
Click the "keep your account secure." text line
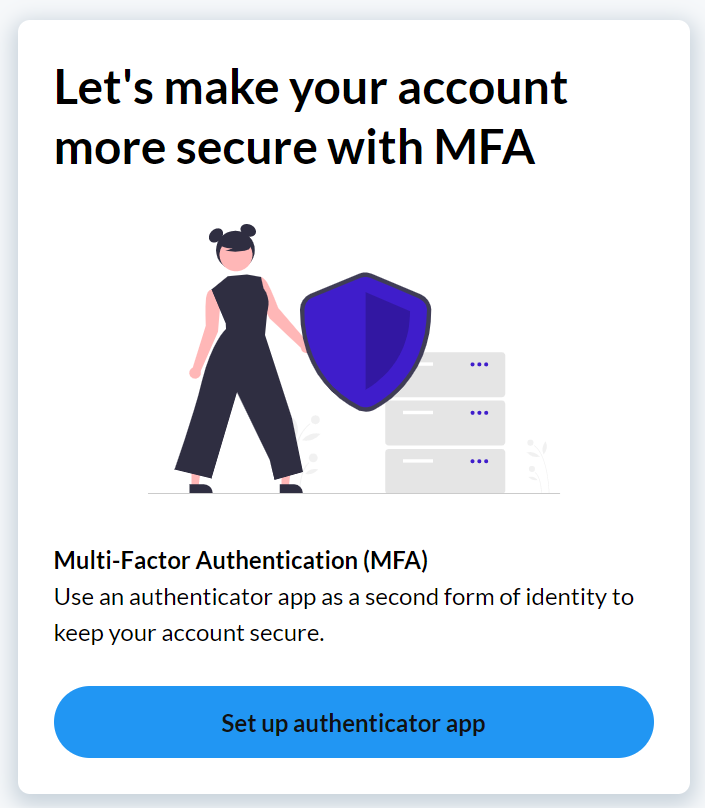click(x=189, y=633)
